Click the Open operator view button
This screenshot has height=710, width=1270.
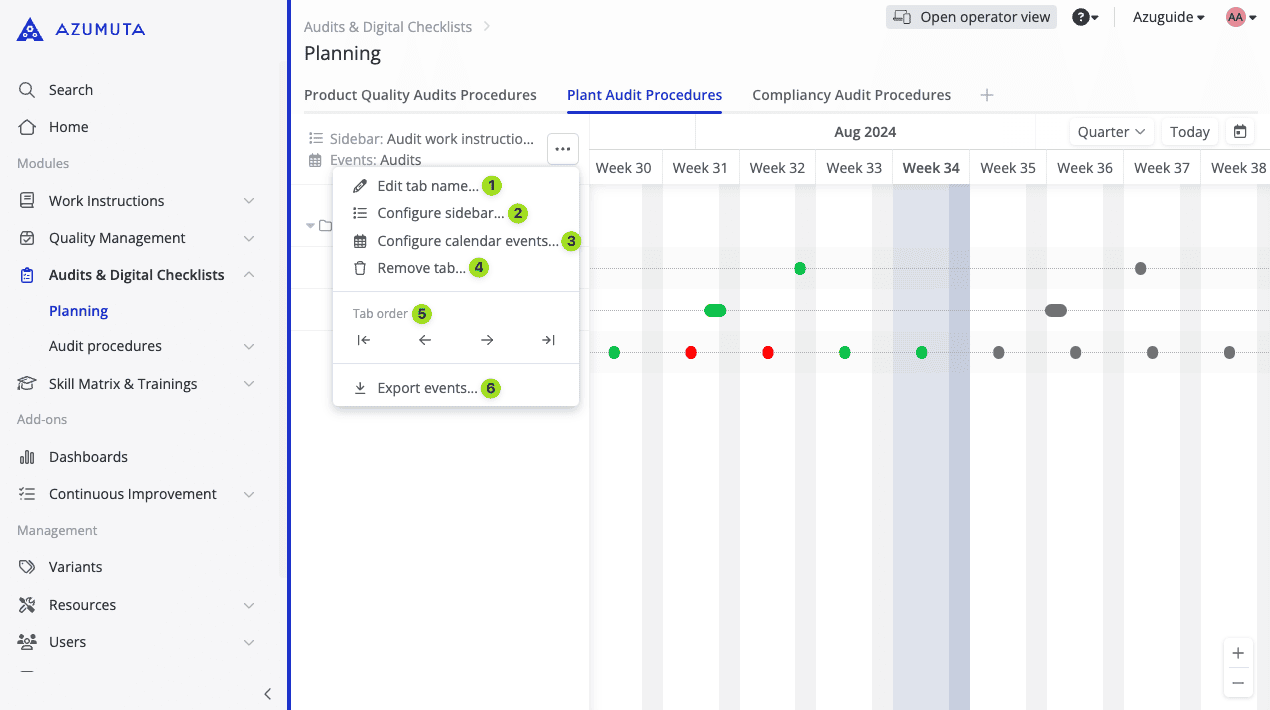click(x=971, y=17)
